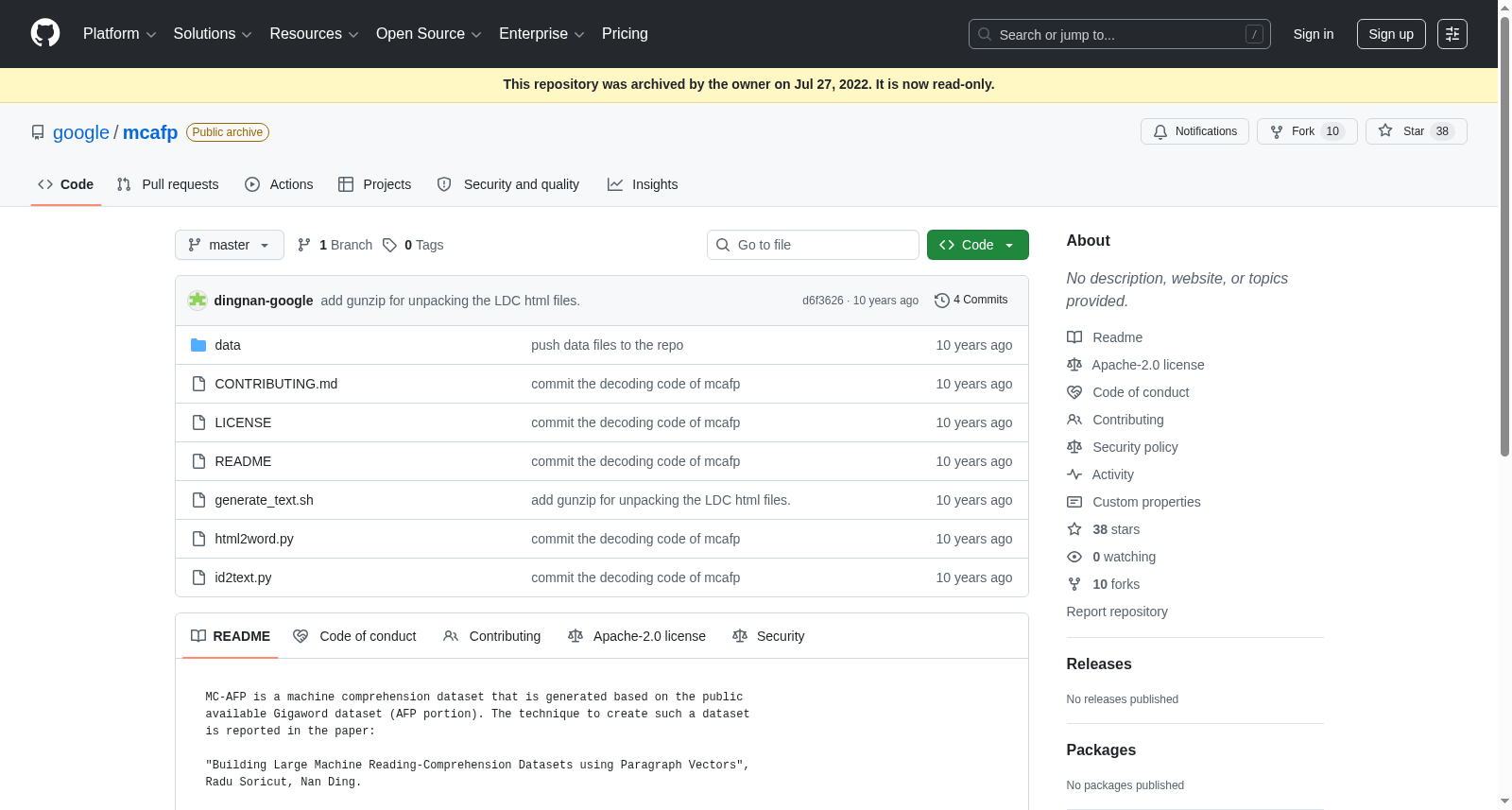
Task: Open the GitHub homepage logo
Action: (x=45, y=33)
